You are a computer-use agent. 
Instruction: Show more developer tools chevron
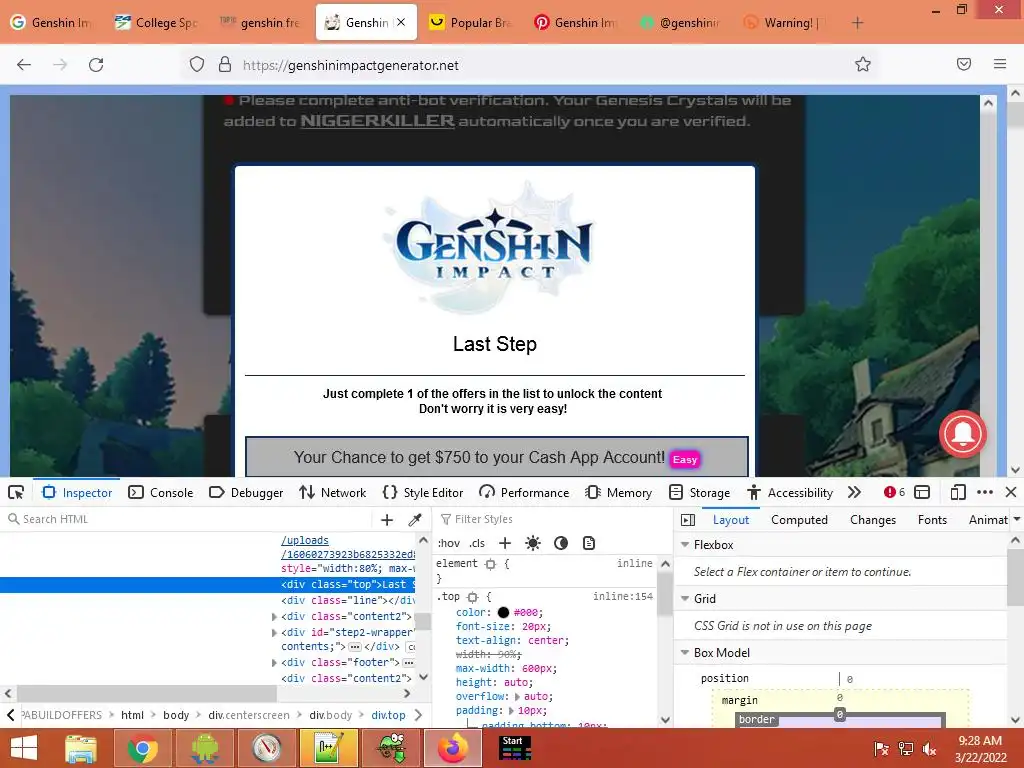(854, 492)
